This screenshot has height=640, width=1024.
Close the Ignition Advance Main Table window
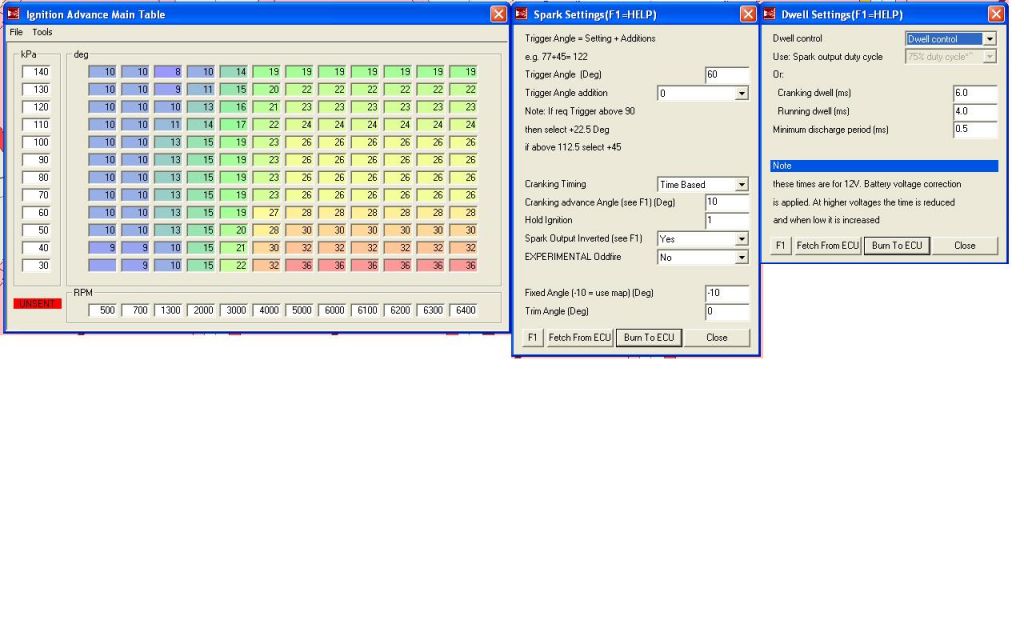tap(498, 15)
